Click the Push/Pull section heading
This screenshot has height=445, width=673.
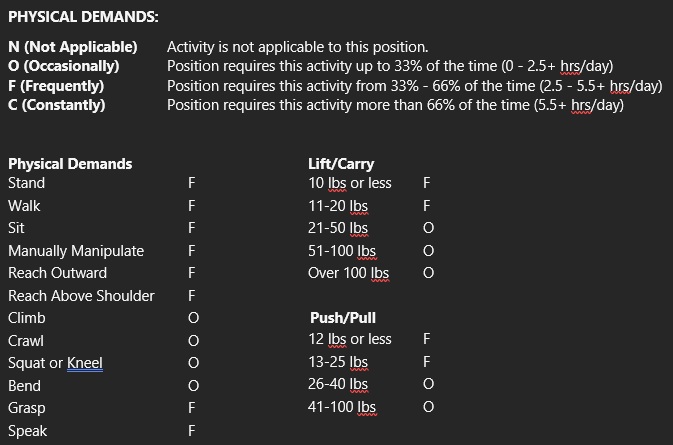343,318
